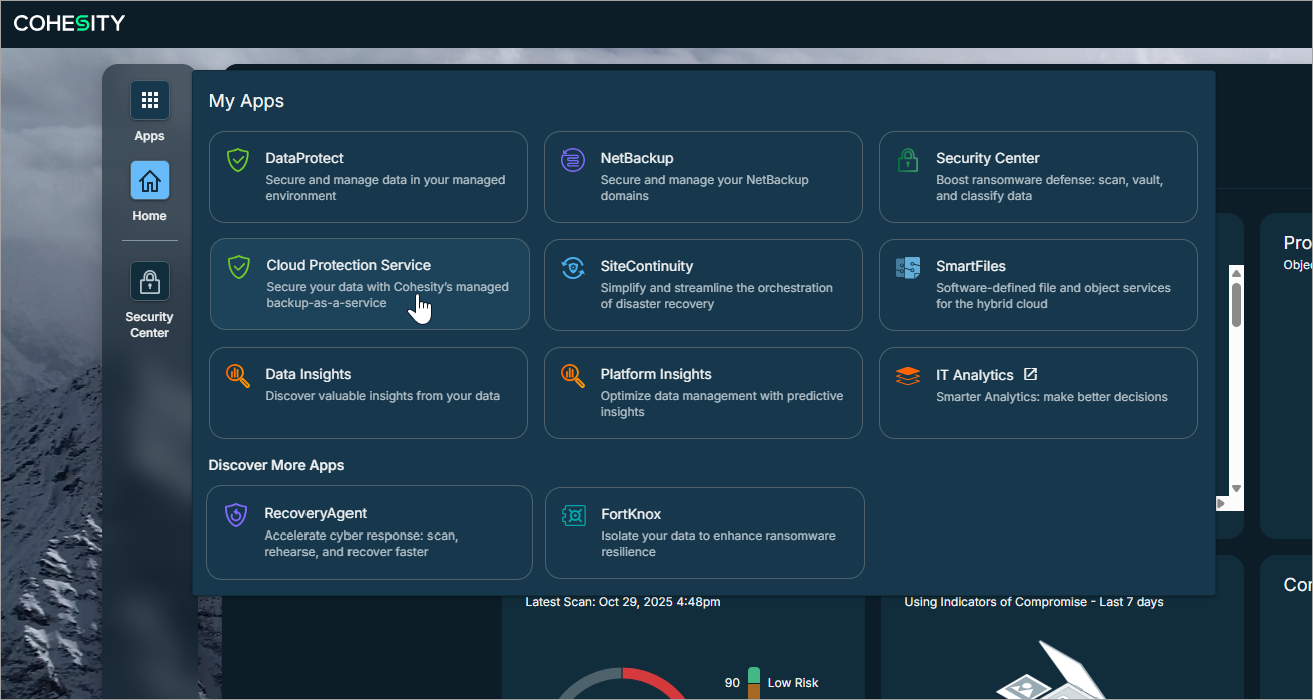The width and height of the screenshot is (1313, 700).
Task: Open Security Center sidebar lock icon
Action: 149,281
